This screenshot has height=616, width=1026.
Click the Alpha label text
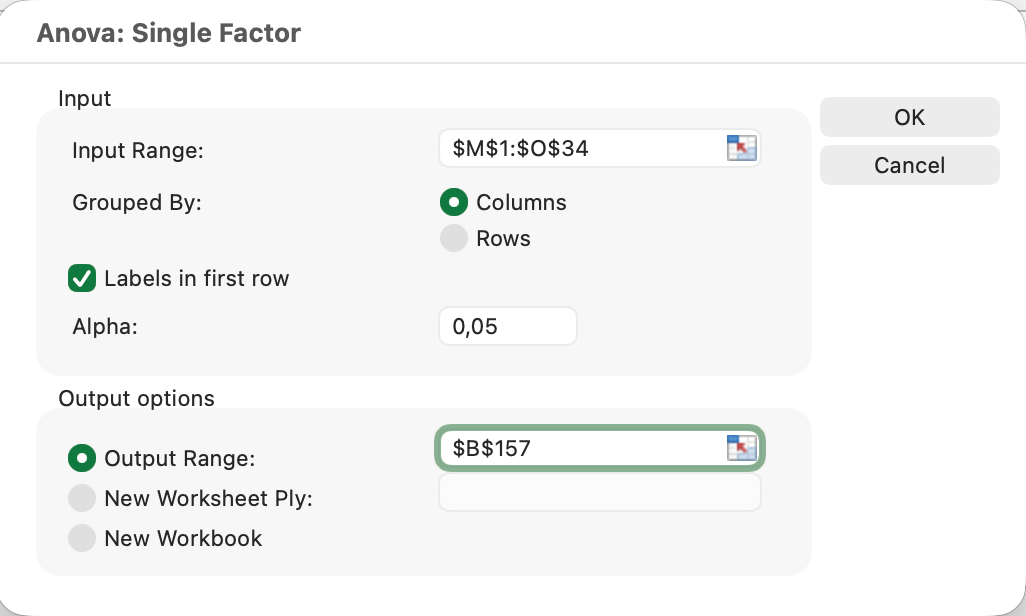tap(105, 326)
